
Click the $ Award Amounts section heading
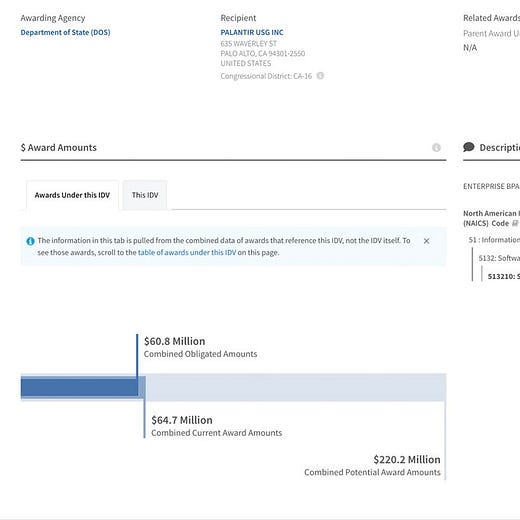[x=59, y=147]
